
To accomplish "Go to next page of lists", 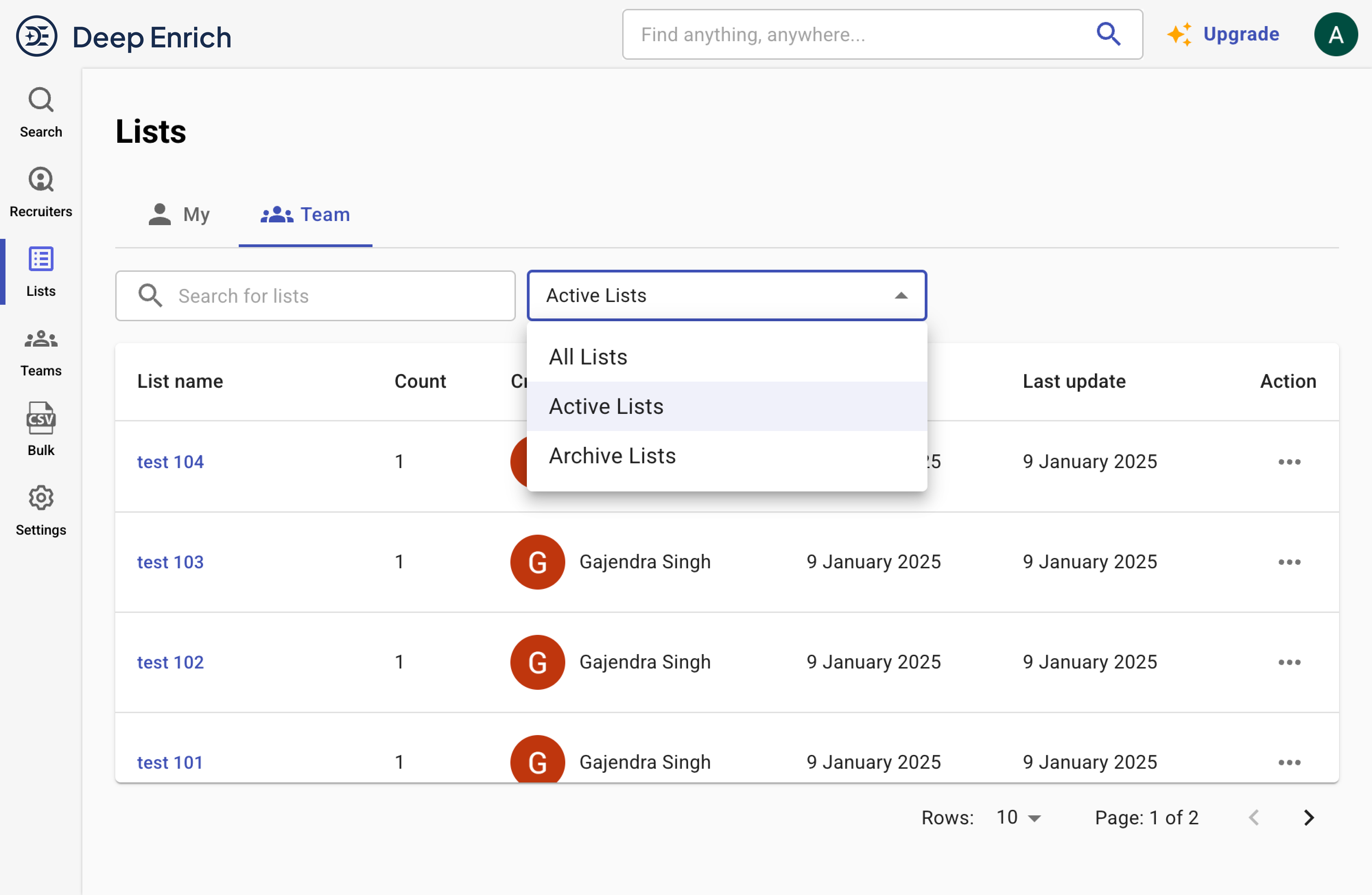I will [x=1309, y=817].
